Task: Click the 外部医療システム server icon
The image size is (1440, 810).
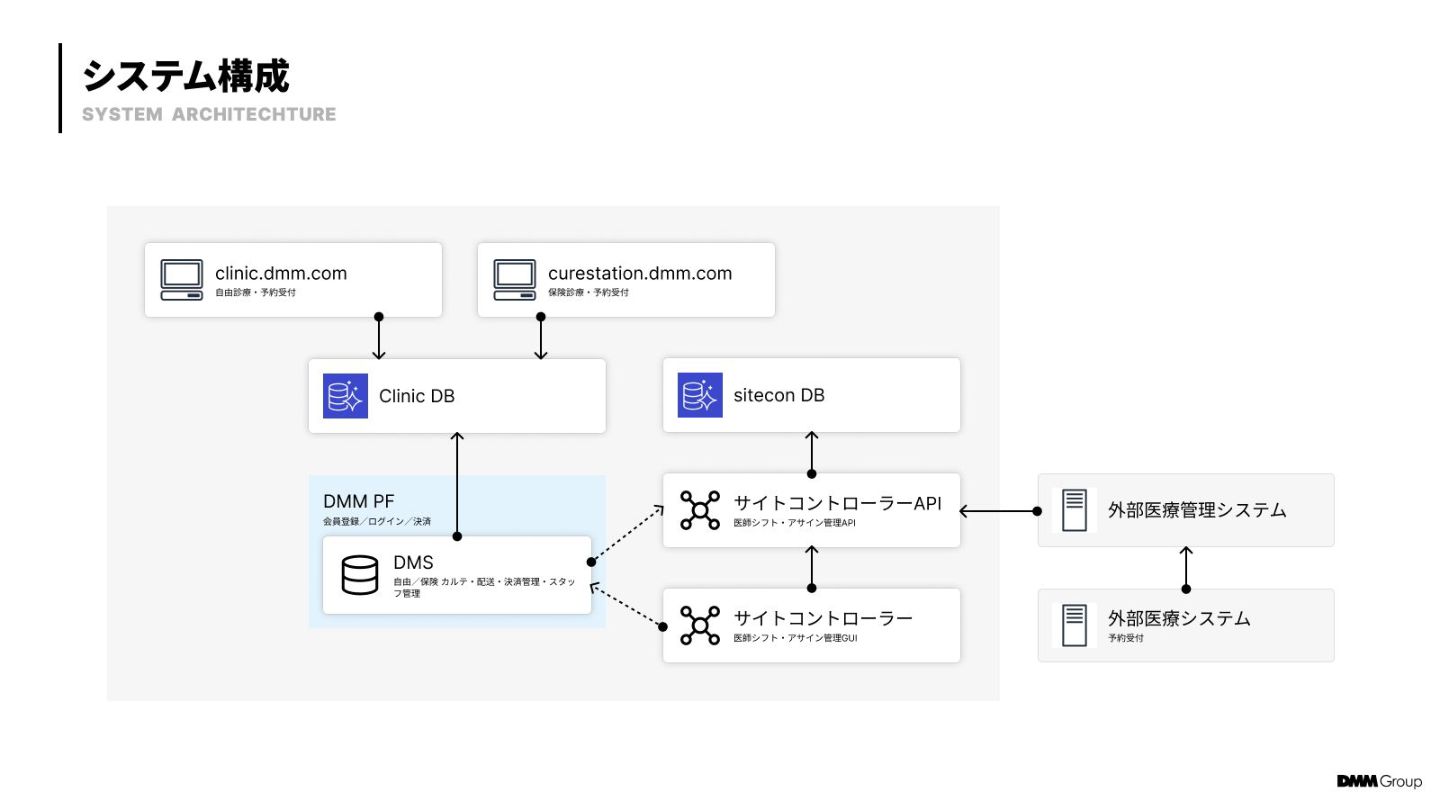Action: point(1075,625)
